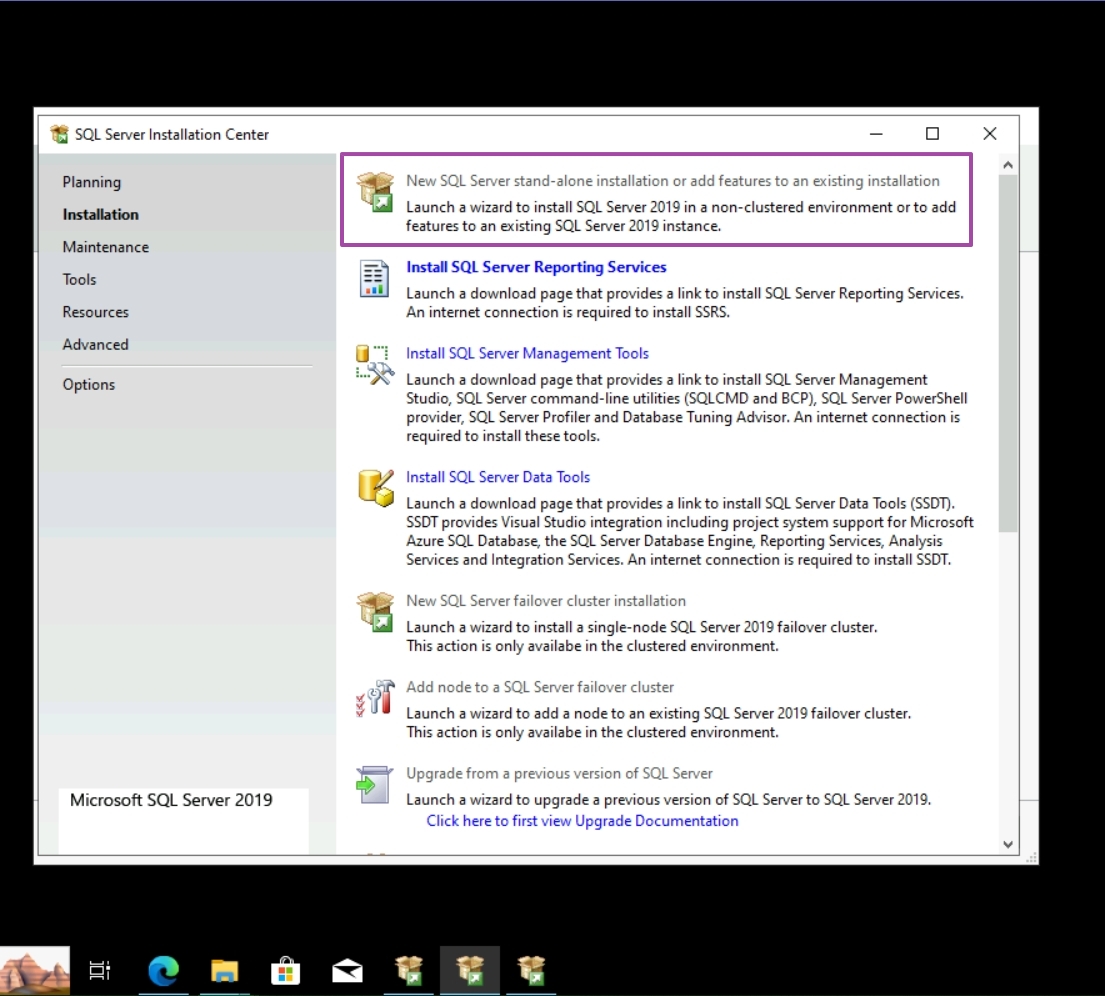Click the desktop wallpaper thumbnail in taskbar

point(35,971)
